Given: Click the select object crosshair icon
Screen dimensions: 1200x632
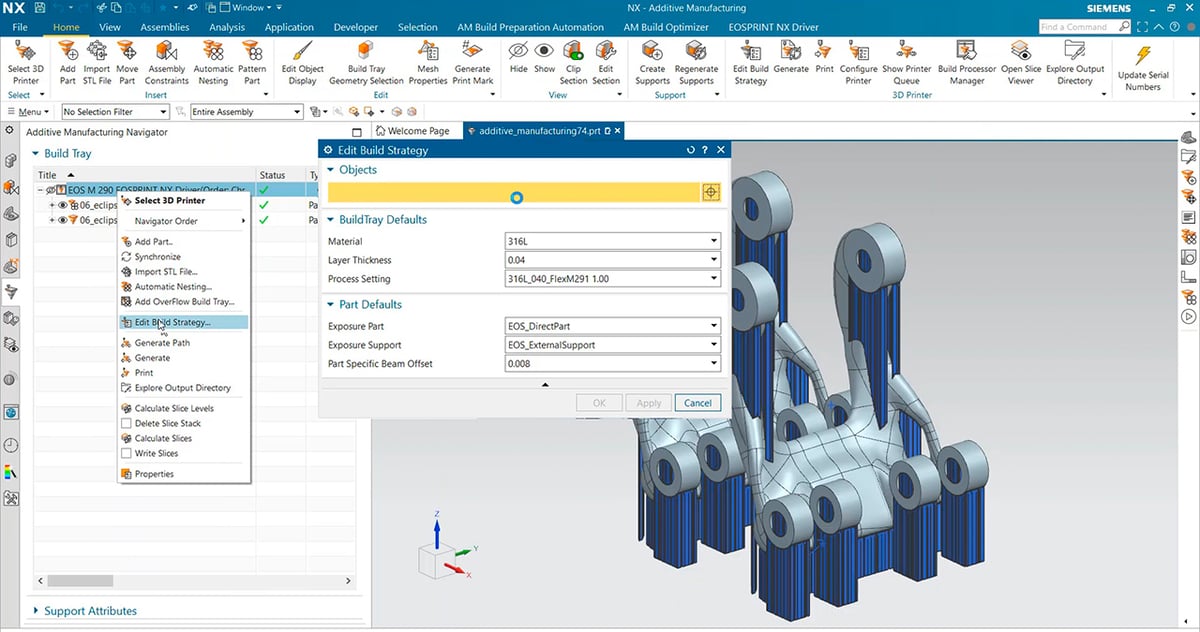Looking at the screenshot, I should pos(711,192).
